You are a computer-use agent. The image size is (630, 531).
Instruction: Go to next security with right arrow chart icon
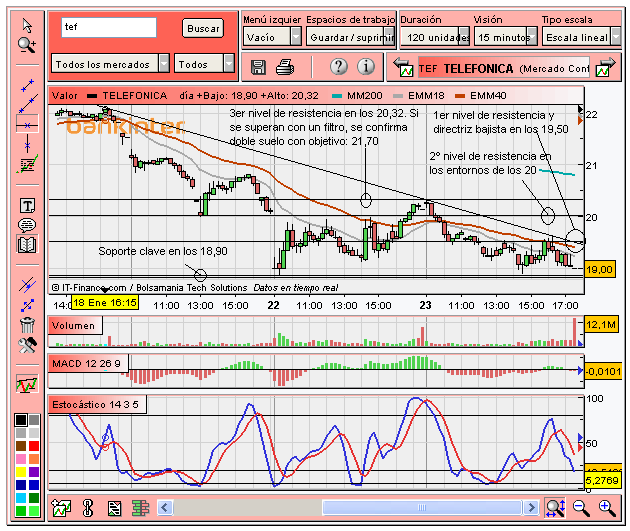(606, 67)
